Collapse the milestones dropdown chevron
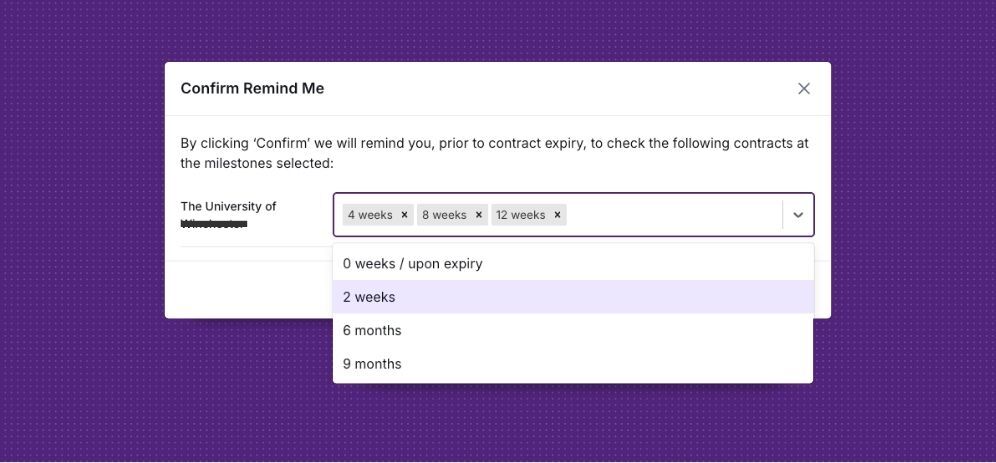 798,215
